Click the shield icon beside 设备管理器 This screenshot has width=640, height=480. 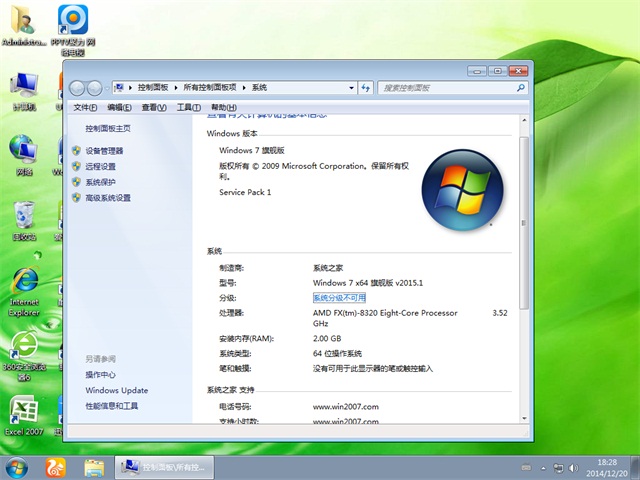pos(76,151)
